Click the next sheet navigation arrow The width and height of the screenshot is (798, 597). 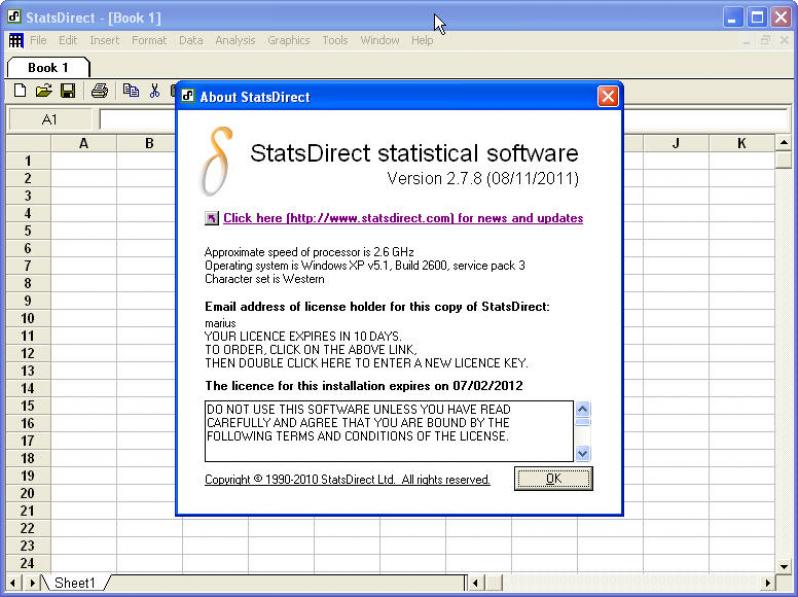click(x=32, y=583)
